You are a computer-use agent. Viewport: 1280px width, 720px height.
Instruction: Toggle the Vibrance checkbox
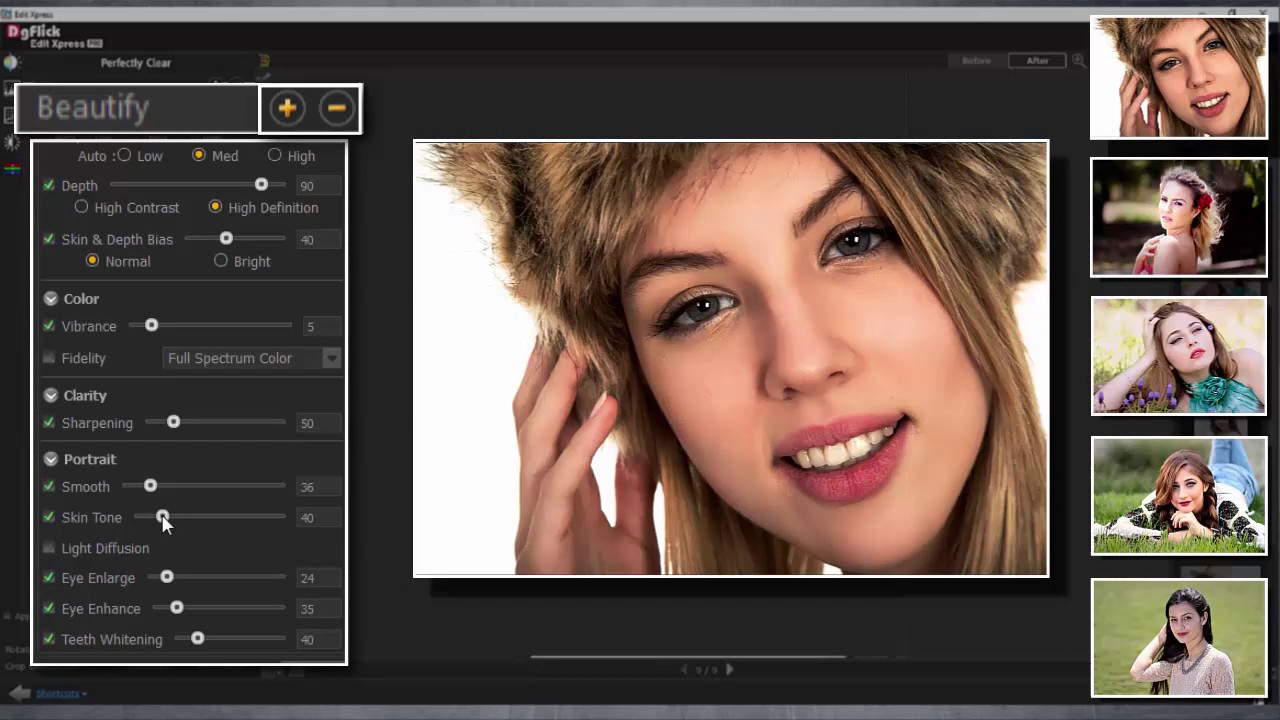tap(49, 326)
